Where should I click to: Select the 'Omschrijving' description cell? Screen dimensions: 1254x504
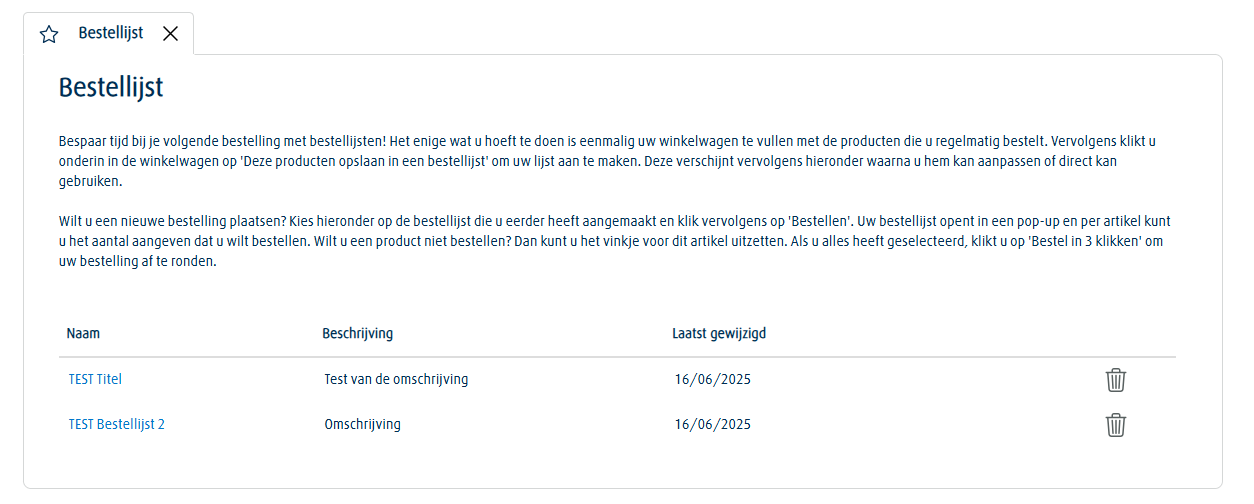[x=362, y=424]
